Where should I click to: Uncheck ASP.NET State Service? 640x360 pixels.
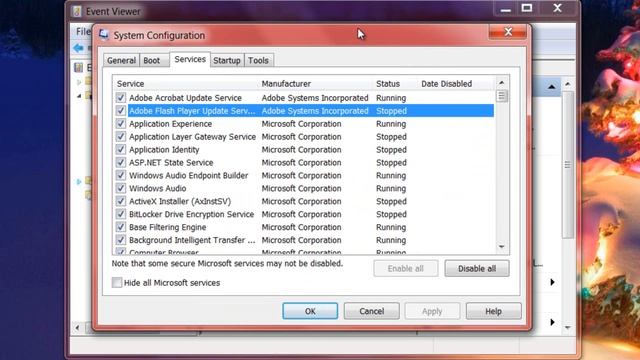(120, 162)
